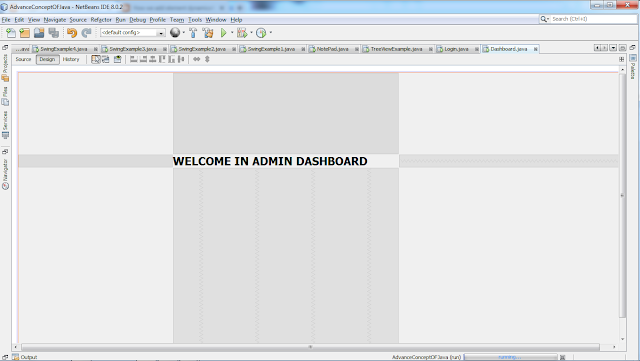Toggle horizontal resizability

click(x=197, y=60)
